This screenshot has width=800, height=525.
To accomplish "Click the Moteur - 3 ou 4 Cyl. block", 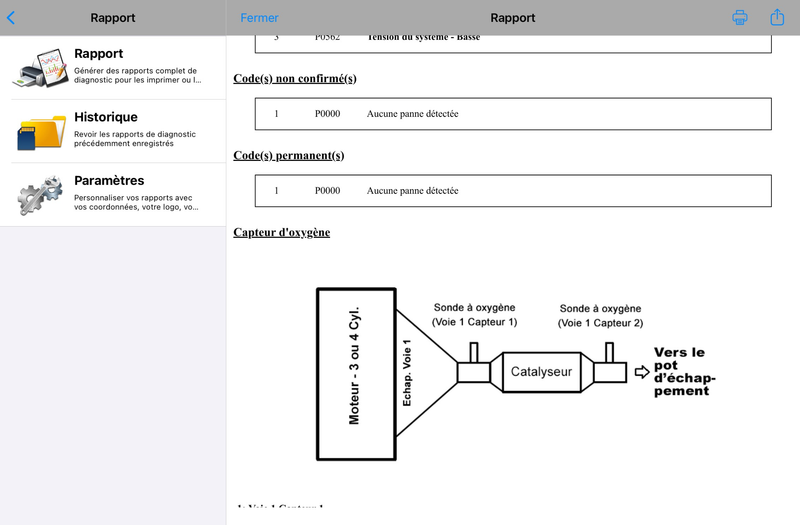I will [x=355, y=375].
